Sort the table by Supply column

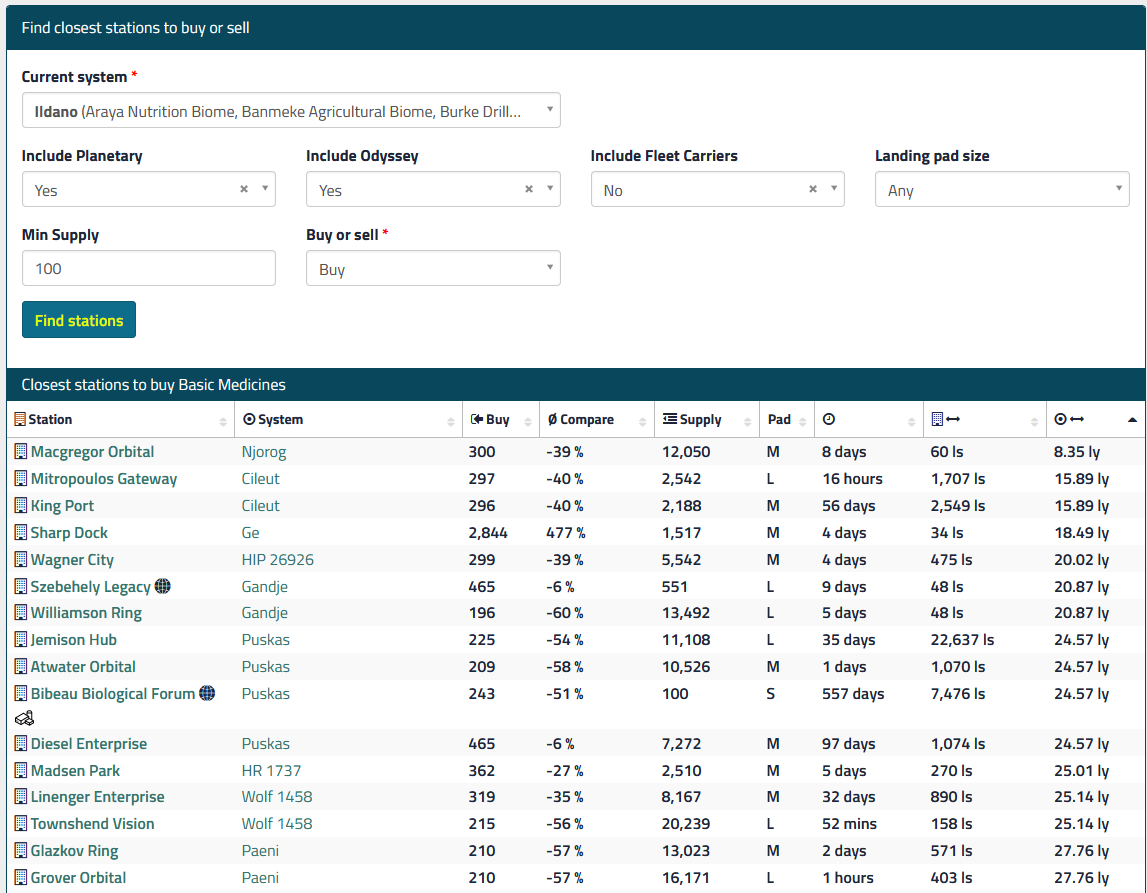click(x=707, y=419)
